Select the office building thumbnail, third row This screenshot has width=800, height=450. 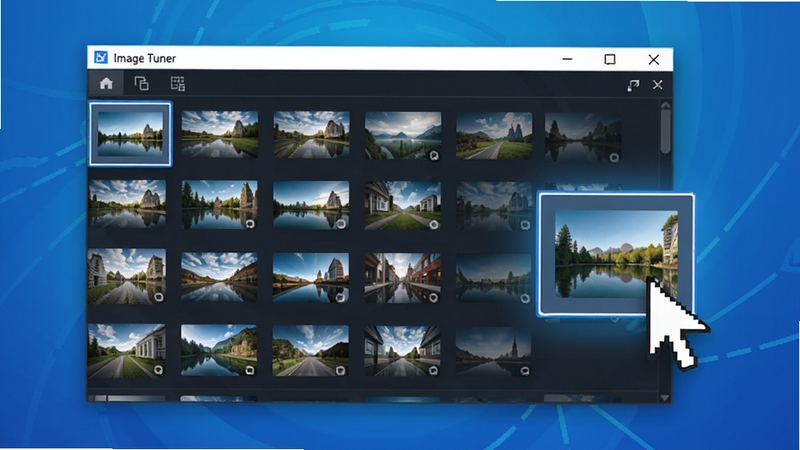[311, 277]
